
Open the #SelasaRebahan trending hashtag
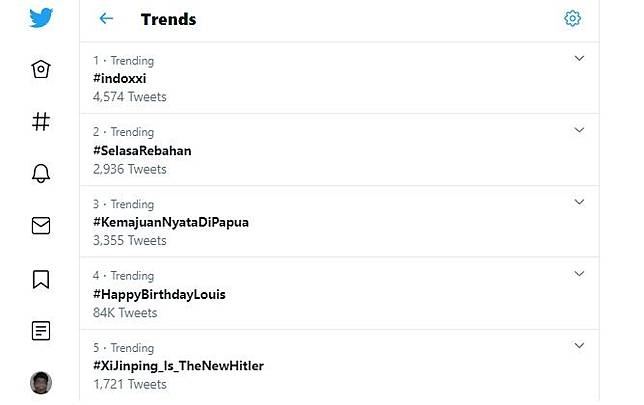[x=142, y=151]
